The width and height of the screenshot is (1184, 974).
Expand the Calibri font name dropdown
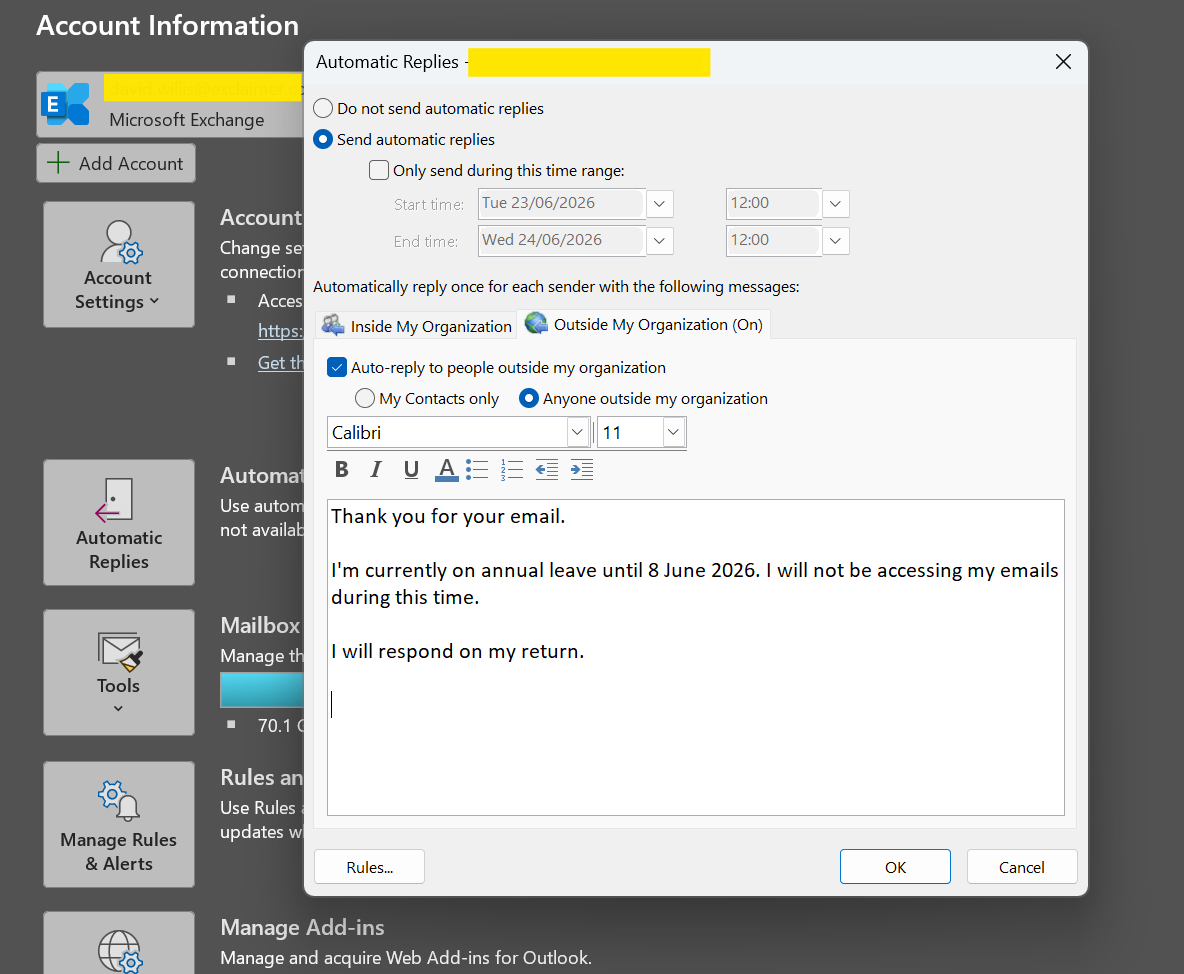tap(578, 432)
